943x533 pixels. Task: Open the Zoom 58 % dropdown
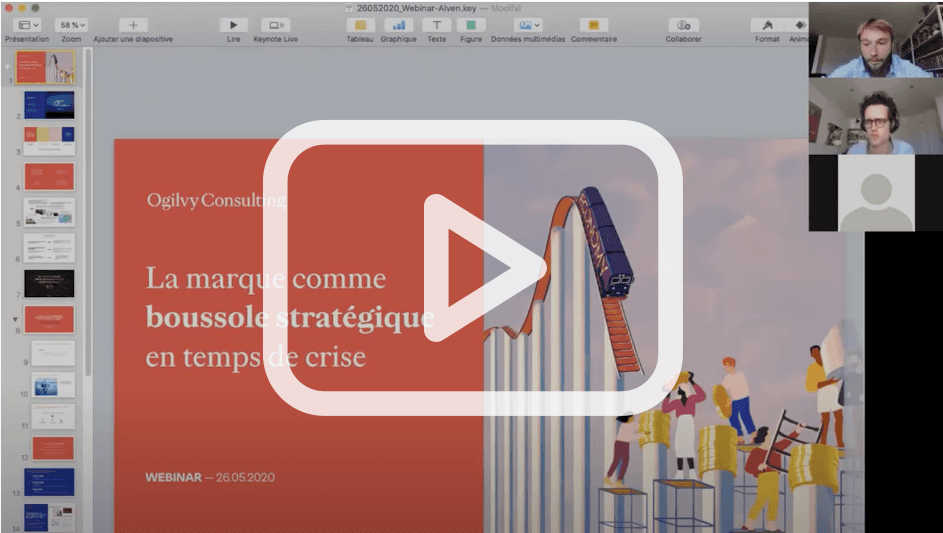(72, 25)
